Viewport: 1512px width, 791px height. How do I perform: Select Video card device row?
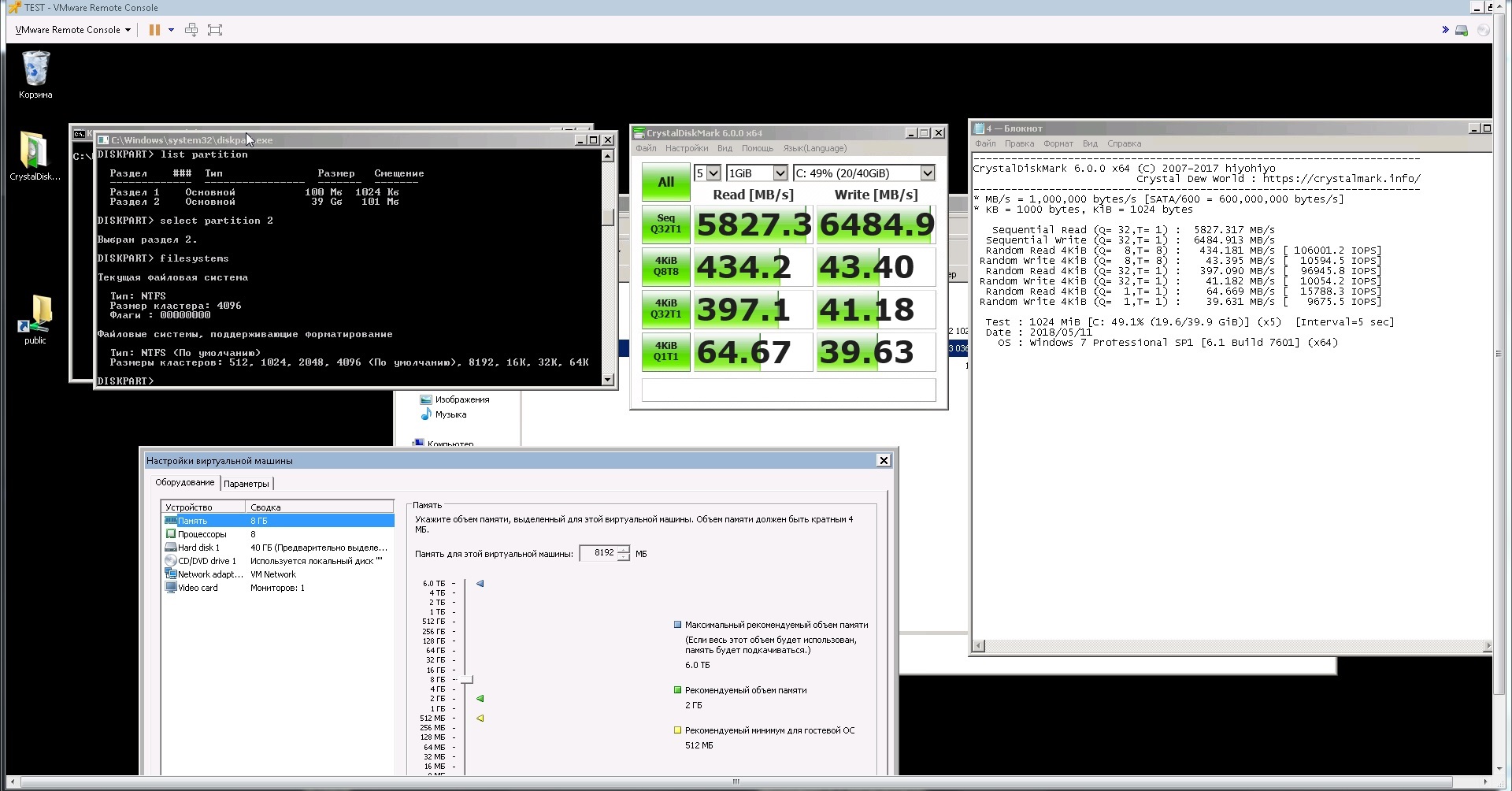(x=278, y=588)
